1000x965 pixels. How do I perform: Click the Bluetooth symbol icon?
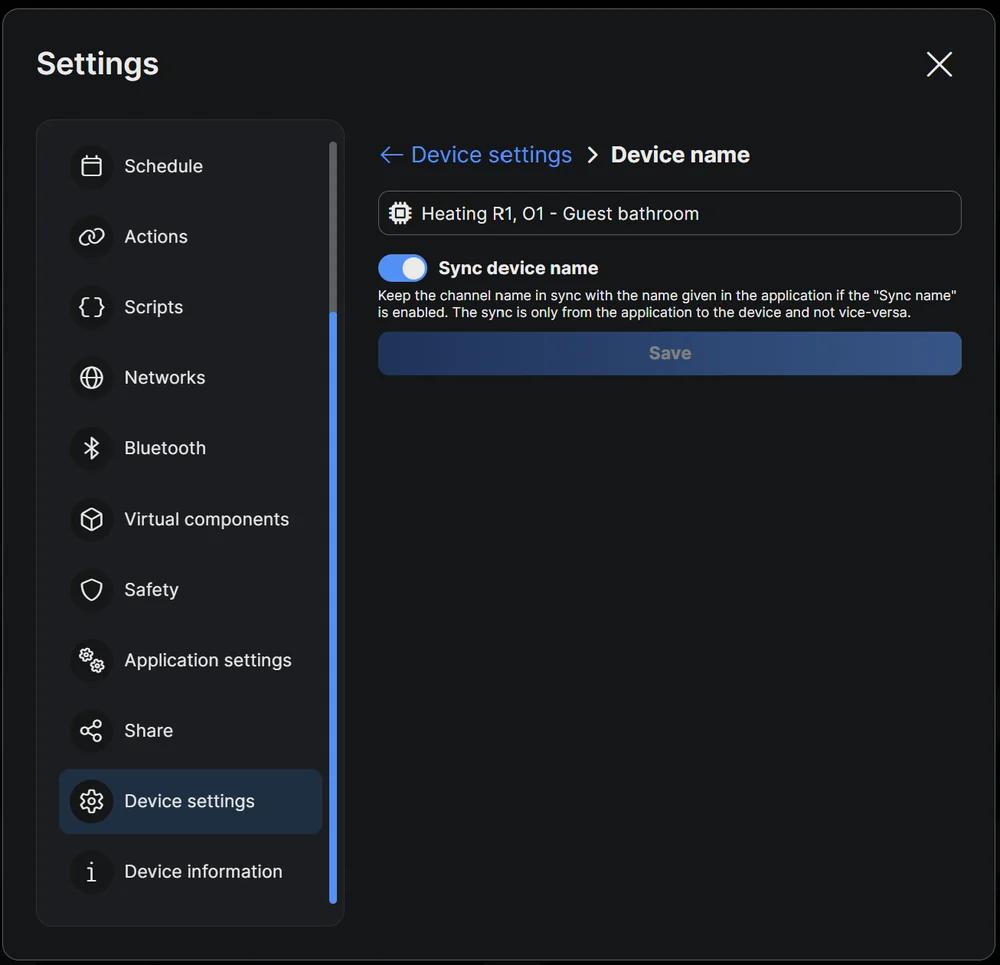91,448
